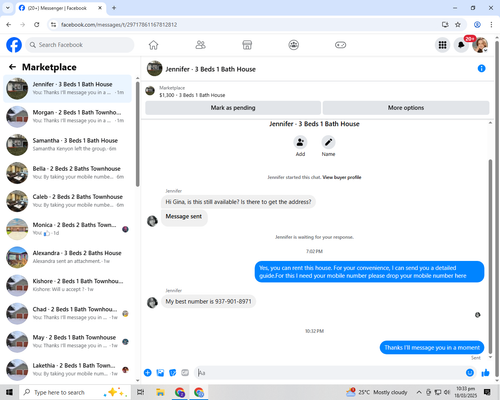Open the Facebook logo home link
The width and height of the screenshot is (500, 400).
pyautogui.click(x=14, y=45)
